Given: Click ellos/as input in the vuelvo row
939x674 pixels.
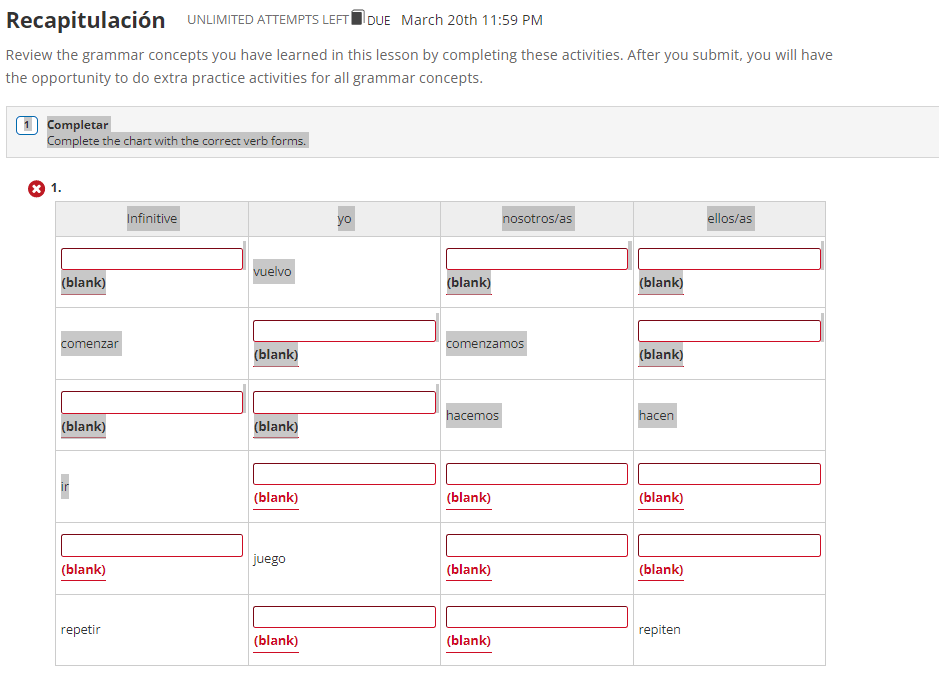Looking at the screenshot, I should point(729,259).
